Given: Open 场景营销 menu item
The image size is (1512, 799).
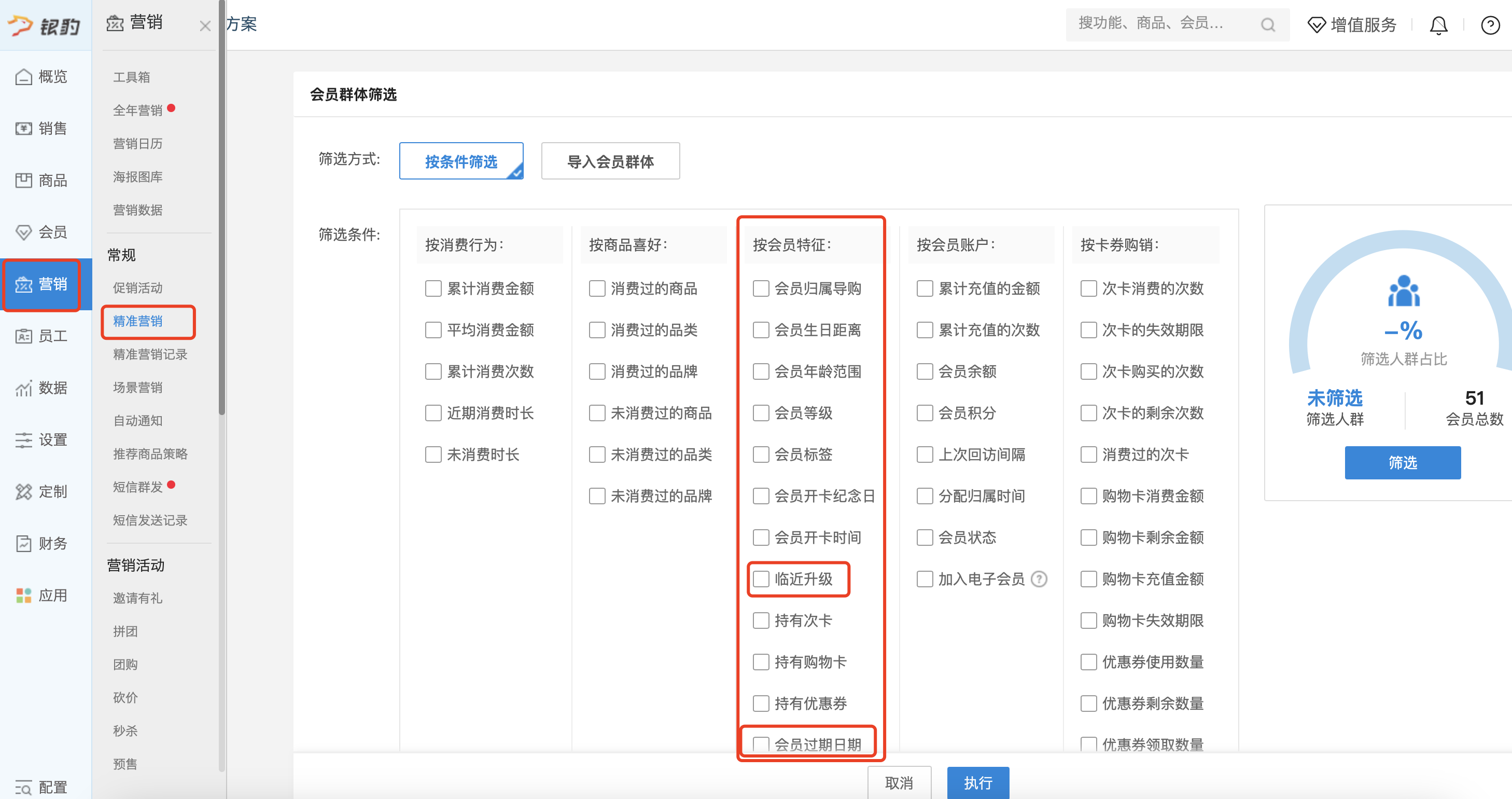Looking at the screenshot, I should tap(137, 388).
